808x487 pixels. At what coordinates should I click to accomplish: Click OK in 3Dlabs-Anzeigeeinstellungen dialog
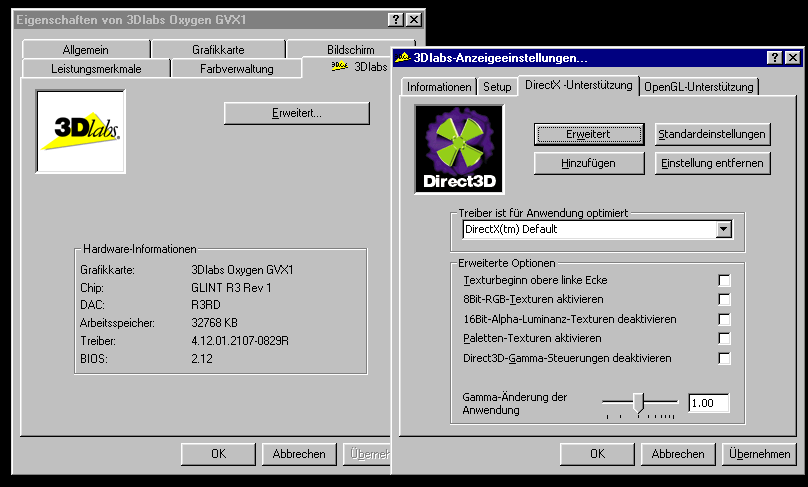coord(597,454)
